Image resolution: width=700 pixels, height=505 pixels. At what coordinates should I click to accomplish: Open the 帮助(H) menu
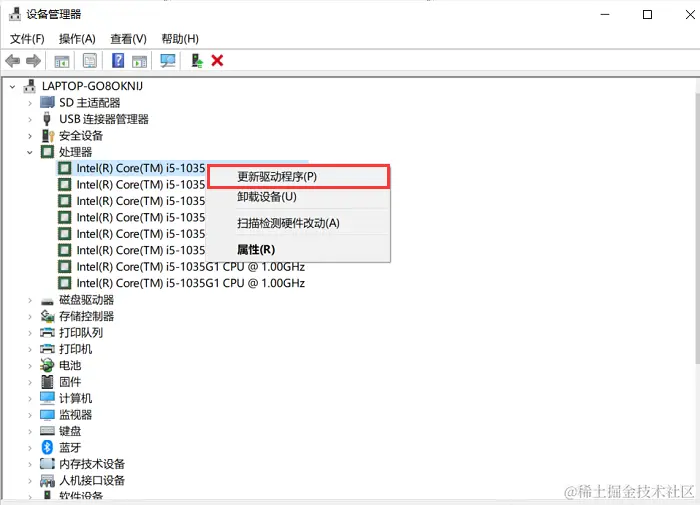click(180, 39)
